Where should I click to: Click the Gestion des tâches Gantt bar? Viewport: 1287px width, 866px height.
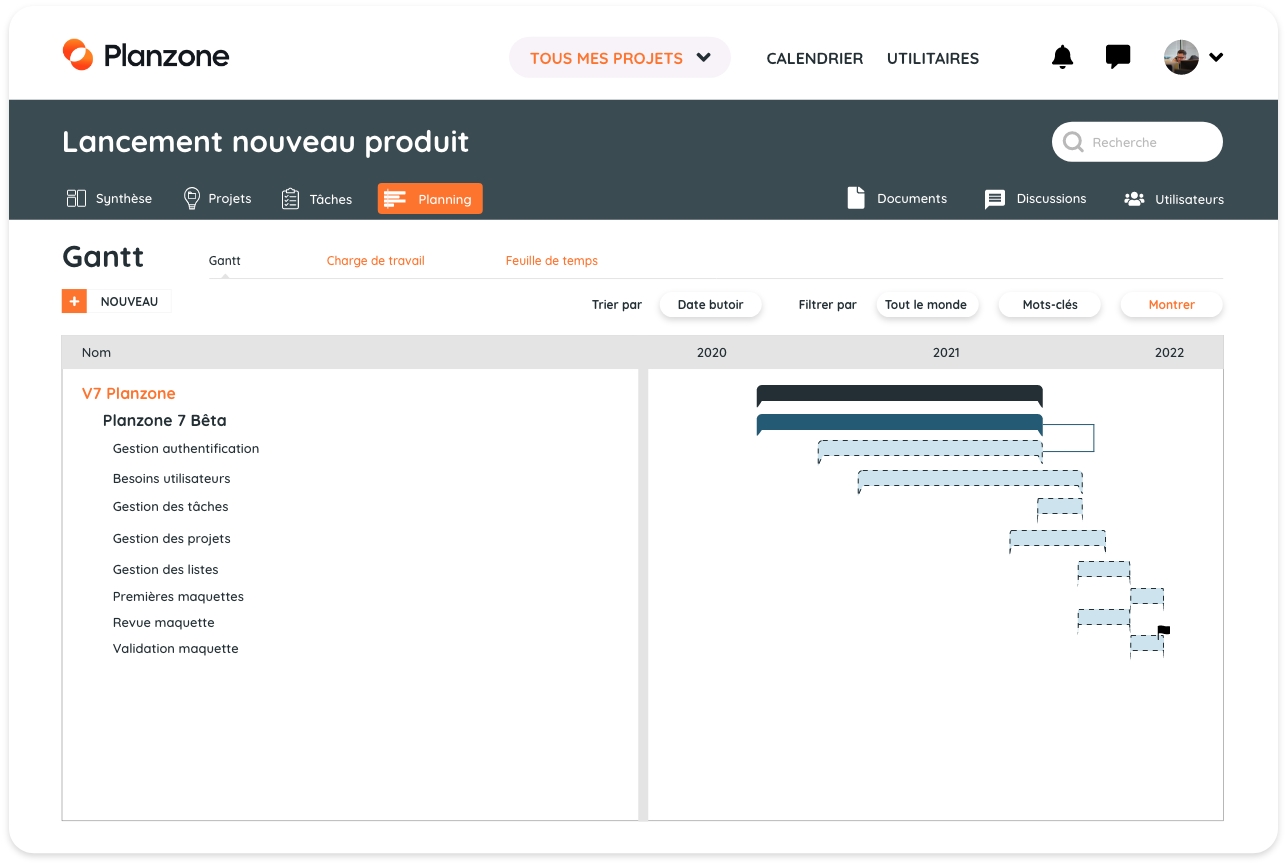[x=1060, y=506]
